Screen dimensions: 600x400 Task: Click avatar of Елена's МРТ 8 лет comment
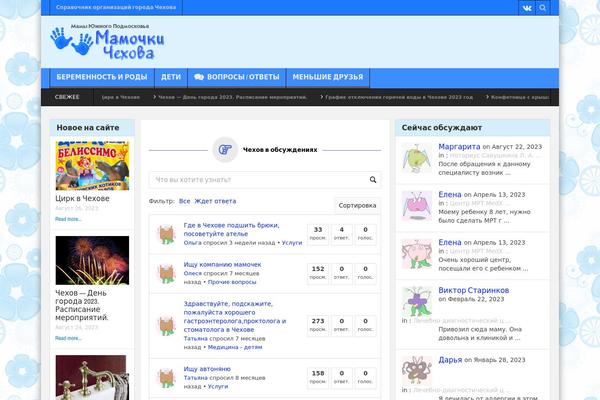[x=417, y=206]
